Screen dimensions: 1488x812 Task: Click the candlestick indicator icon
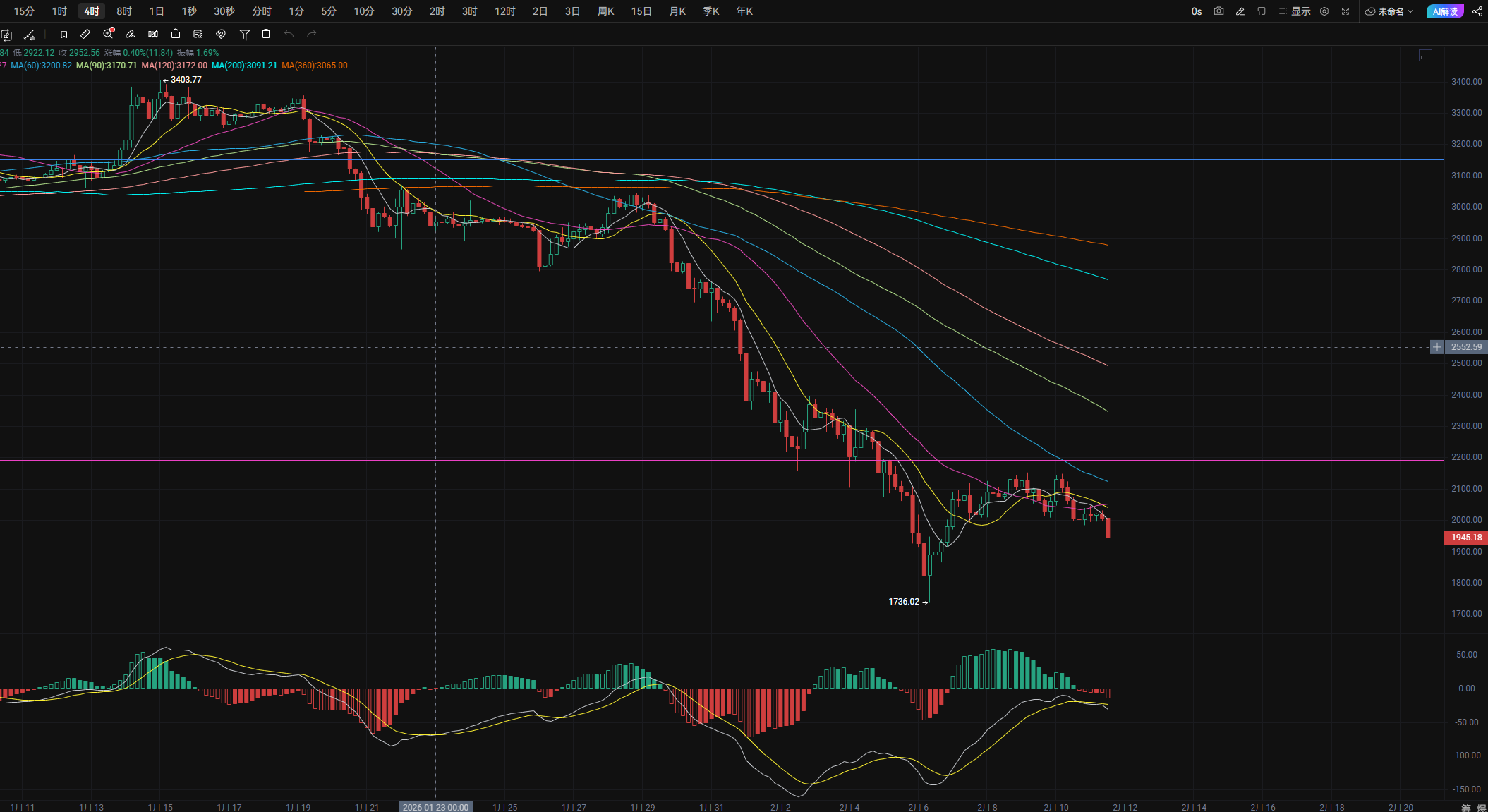[x=153, y=34]
